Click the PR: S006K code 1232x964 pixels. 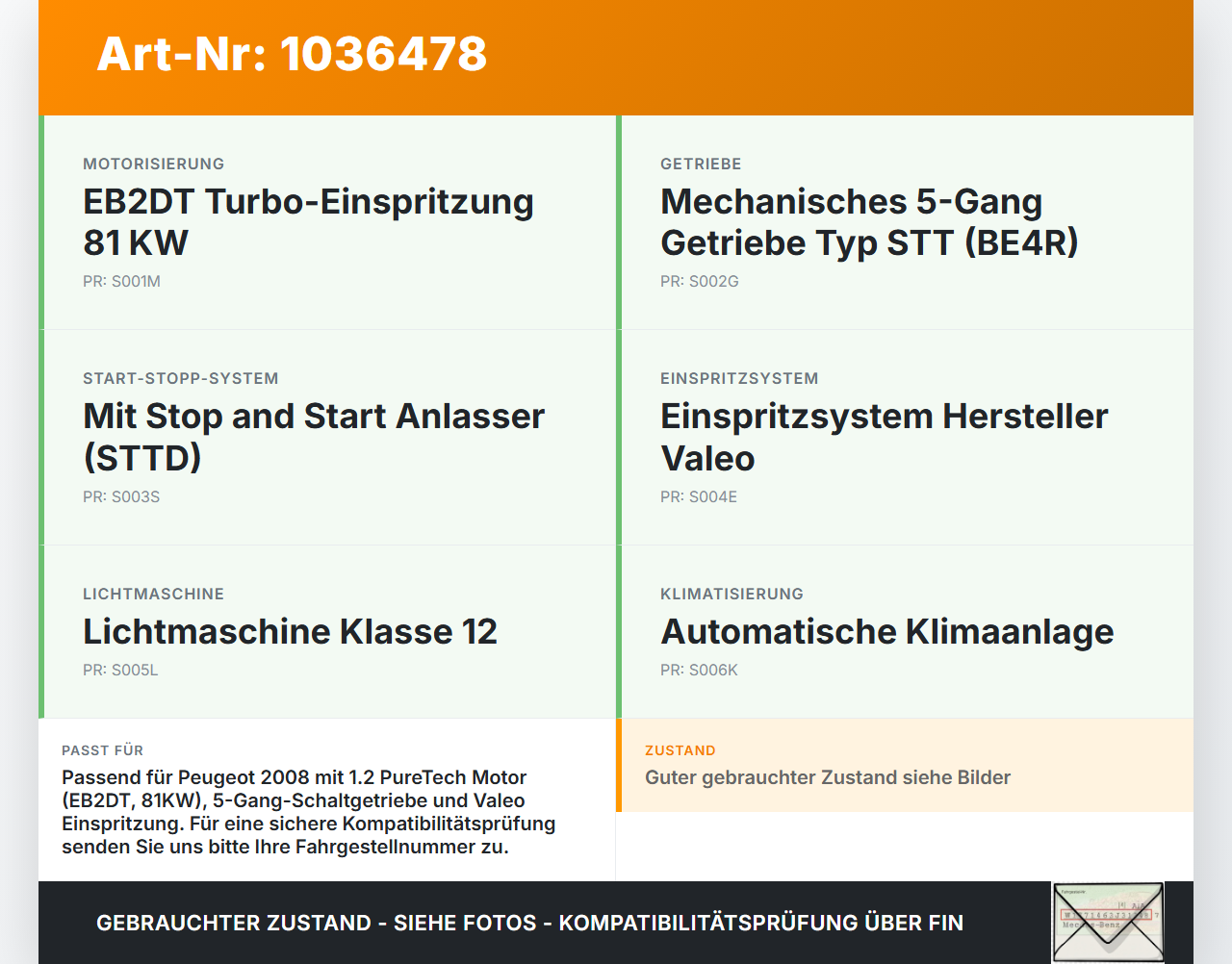[x=699, y=671]
